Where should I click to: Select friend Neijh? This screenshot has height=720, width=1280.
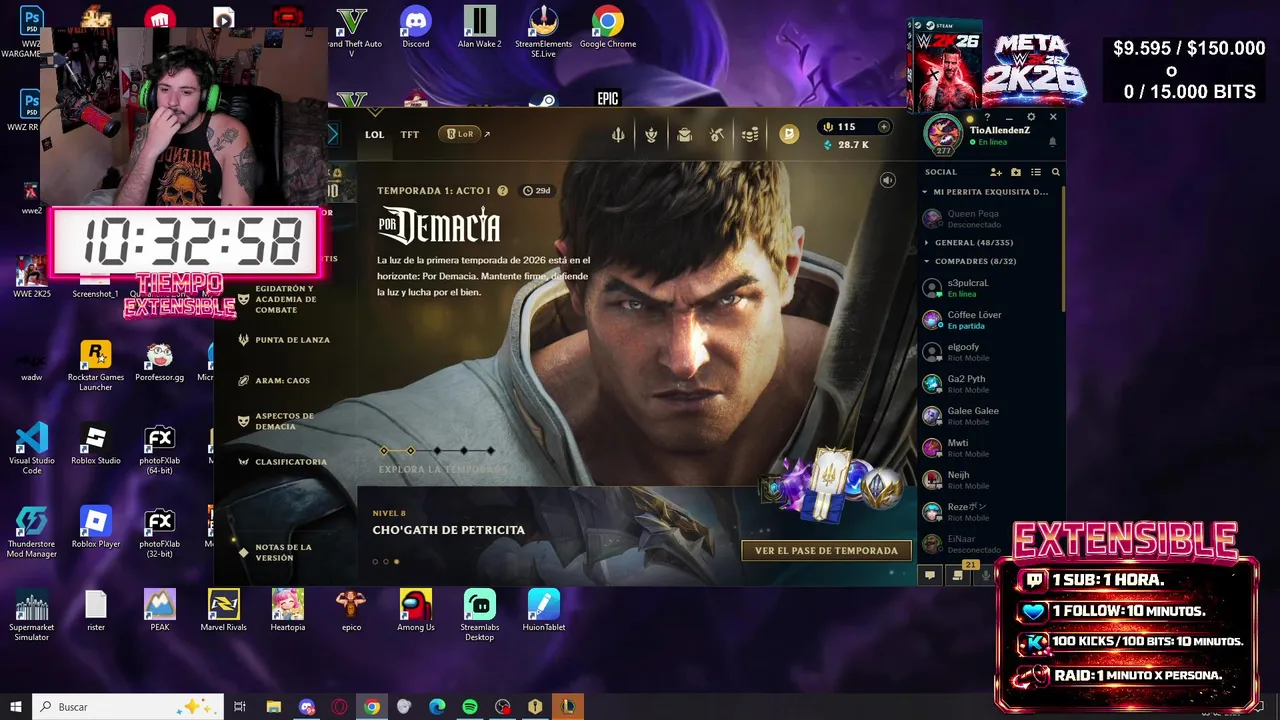(990, 480)
